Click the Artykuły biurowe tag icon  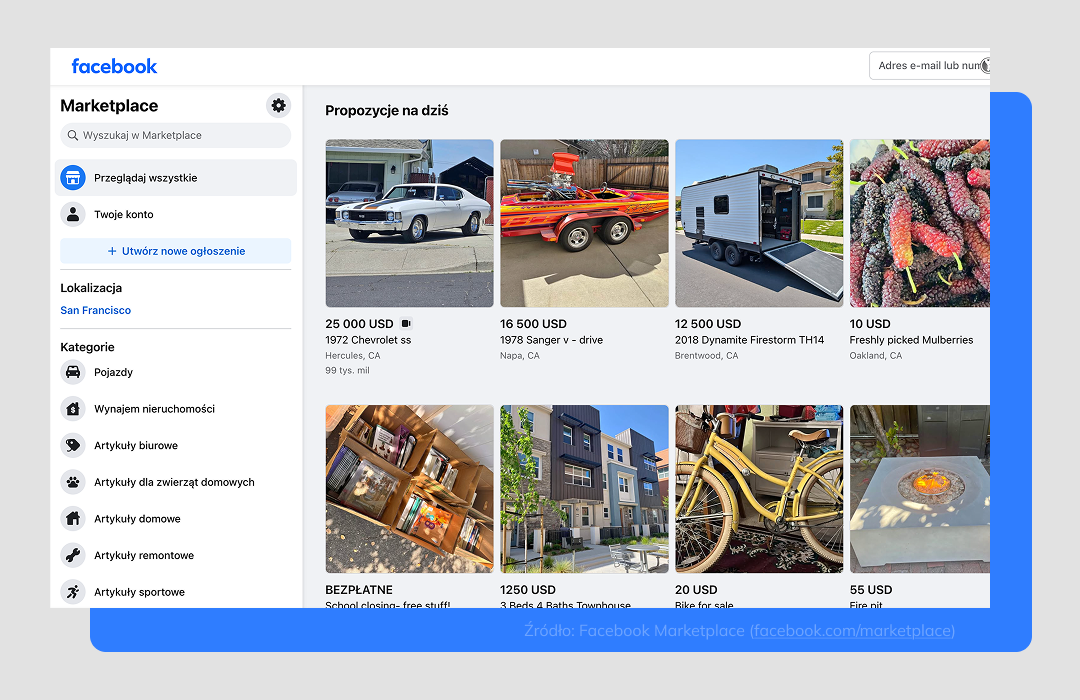point(72,445)
